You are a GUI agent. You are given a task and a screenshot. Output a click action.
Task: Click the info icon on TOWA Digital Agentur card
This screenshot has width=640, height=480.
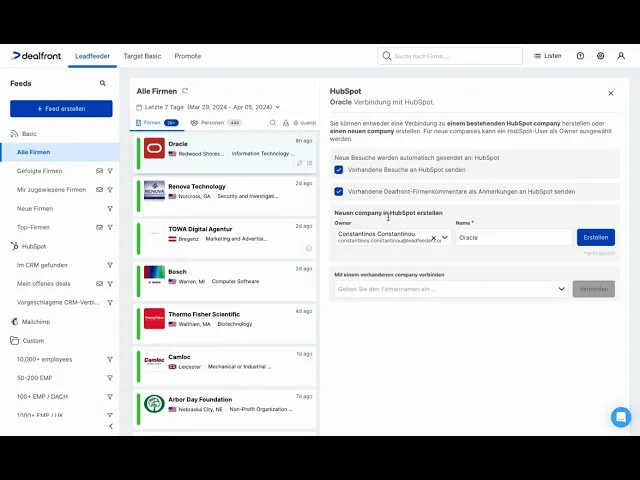coord(309,248)
